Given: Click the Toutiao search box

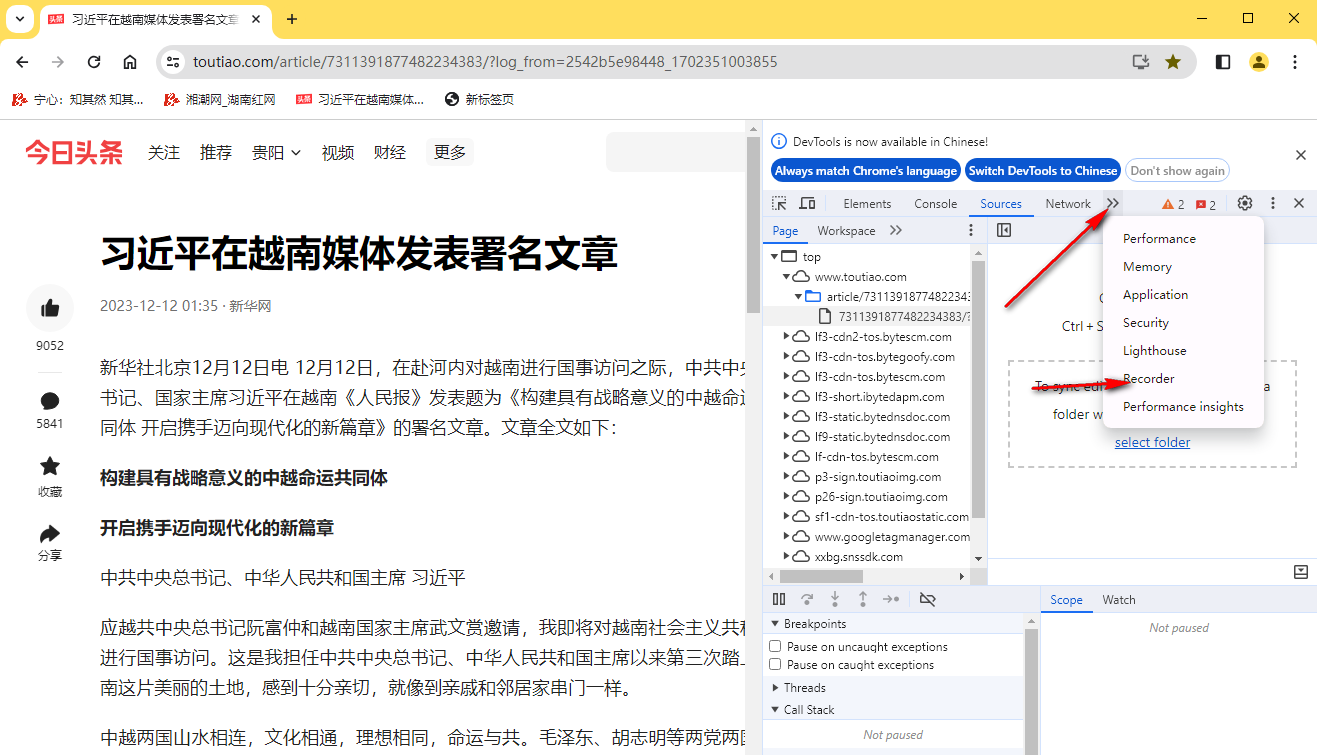Looking at the screenshot, I should tap(675, 152).
